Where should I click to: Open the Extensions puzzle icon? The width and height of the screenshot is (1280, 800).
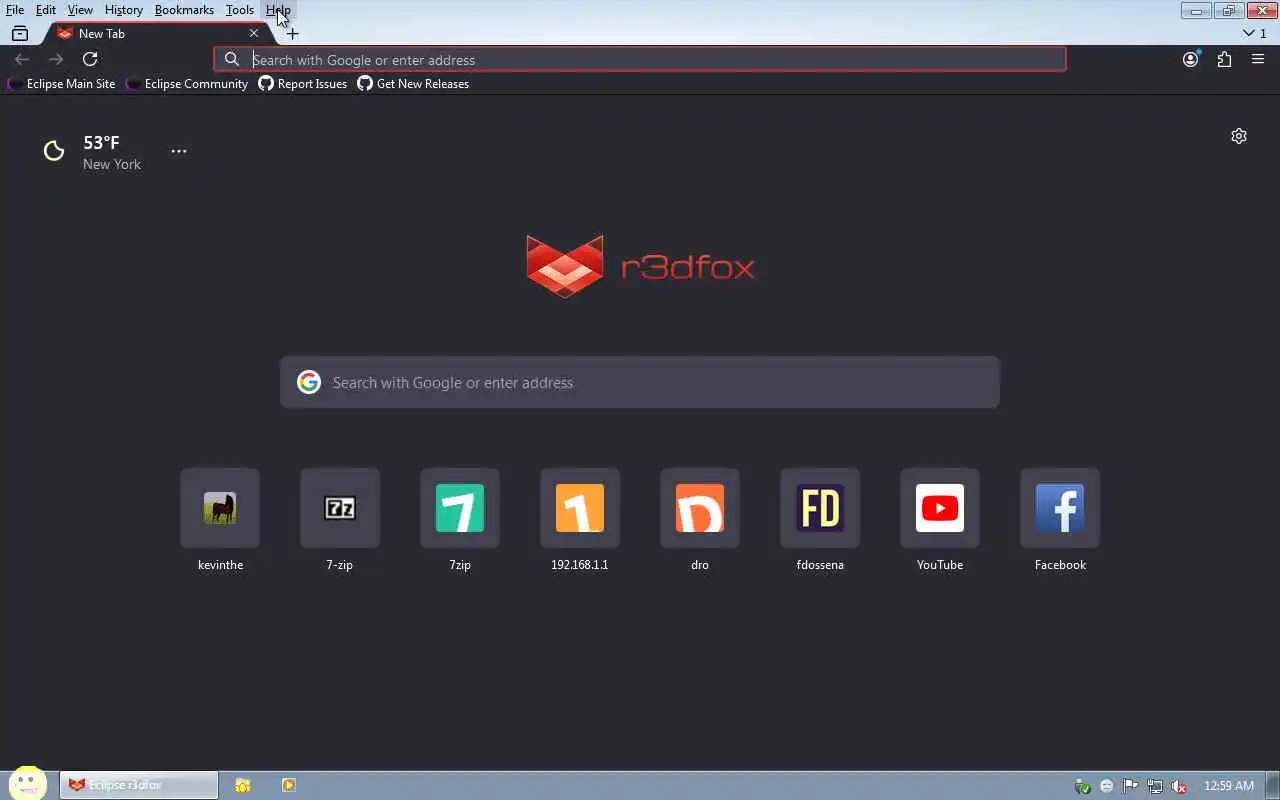click(x=1224, y=59)
